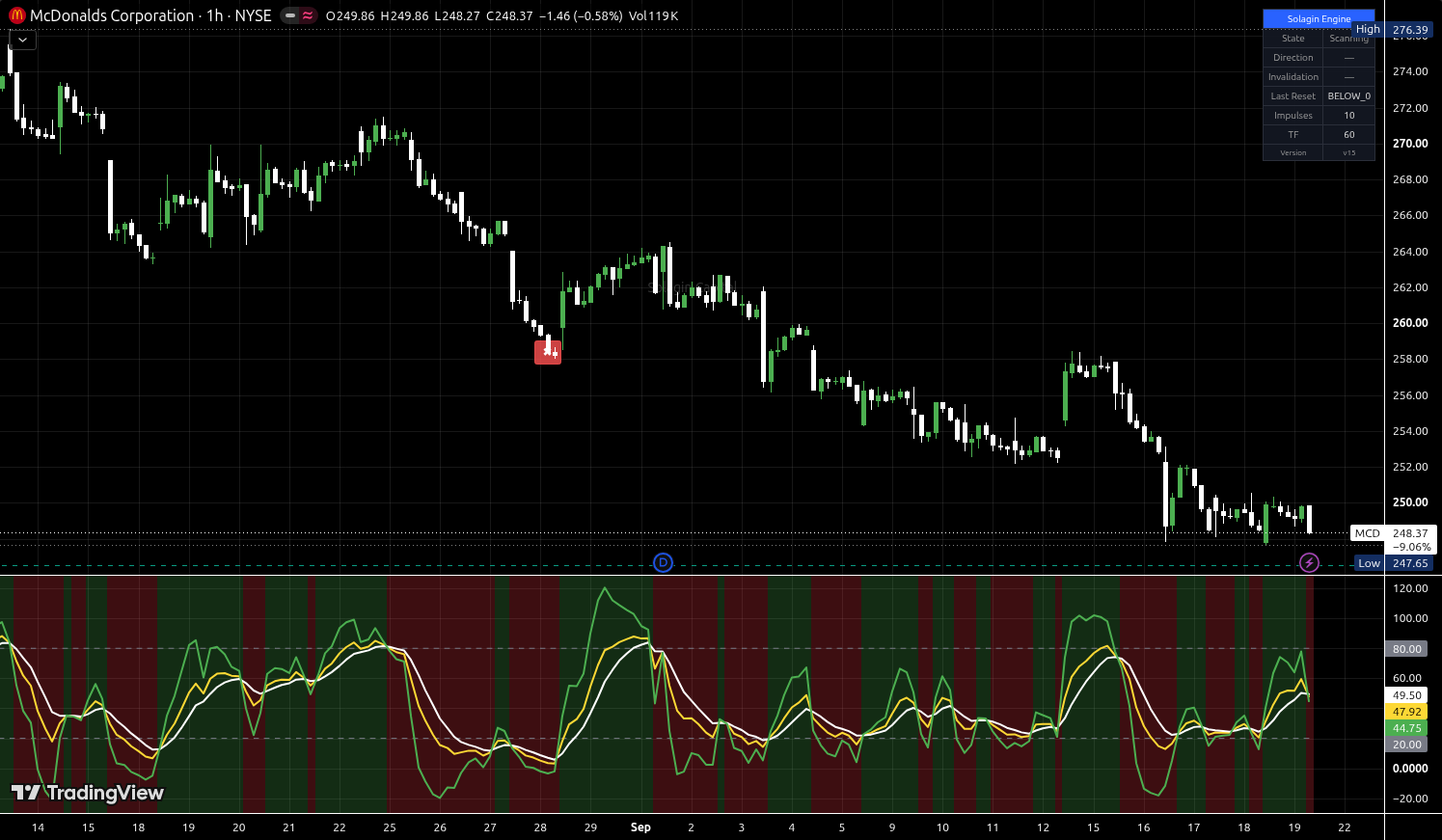Click the Vol 119K volume readout
Image resolution: width=1442 pixels, height=840 pixels.
point(653,15)
